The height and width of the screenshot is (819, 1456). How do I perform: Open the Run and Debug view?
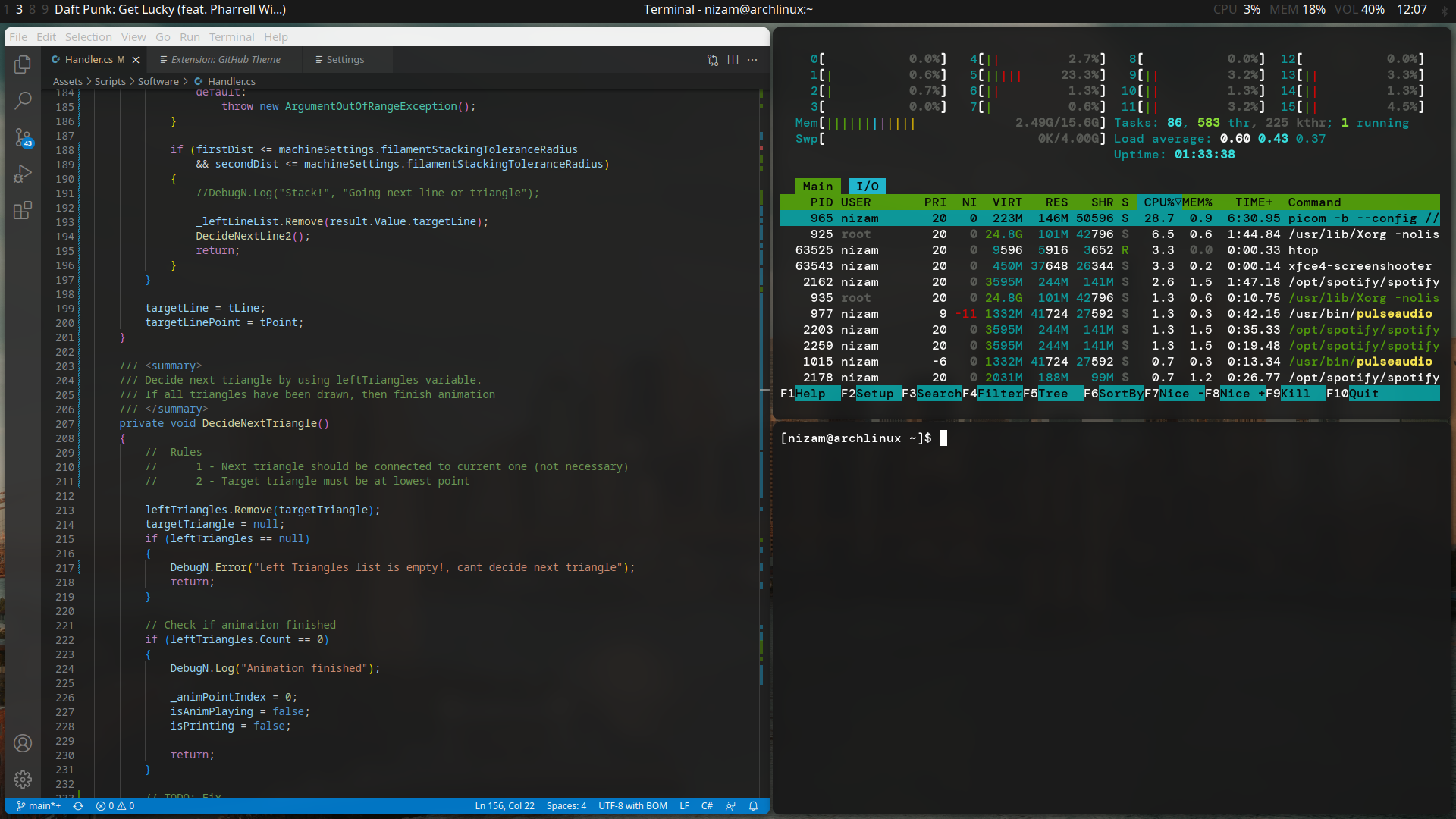coord(23,174)
